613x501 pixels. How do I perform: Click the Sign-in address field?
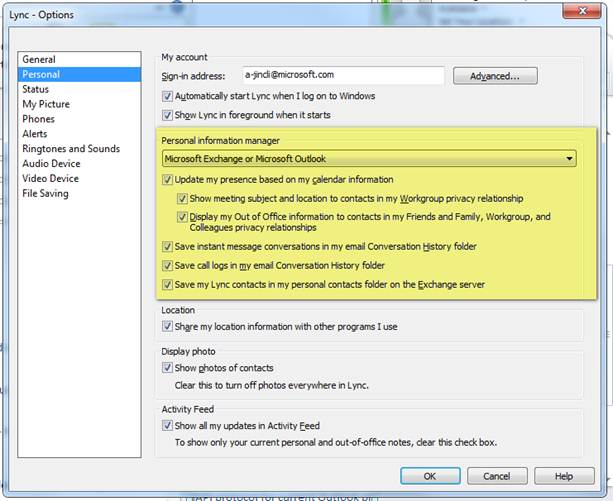point(343,75)
